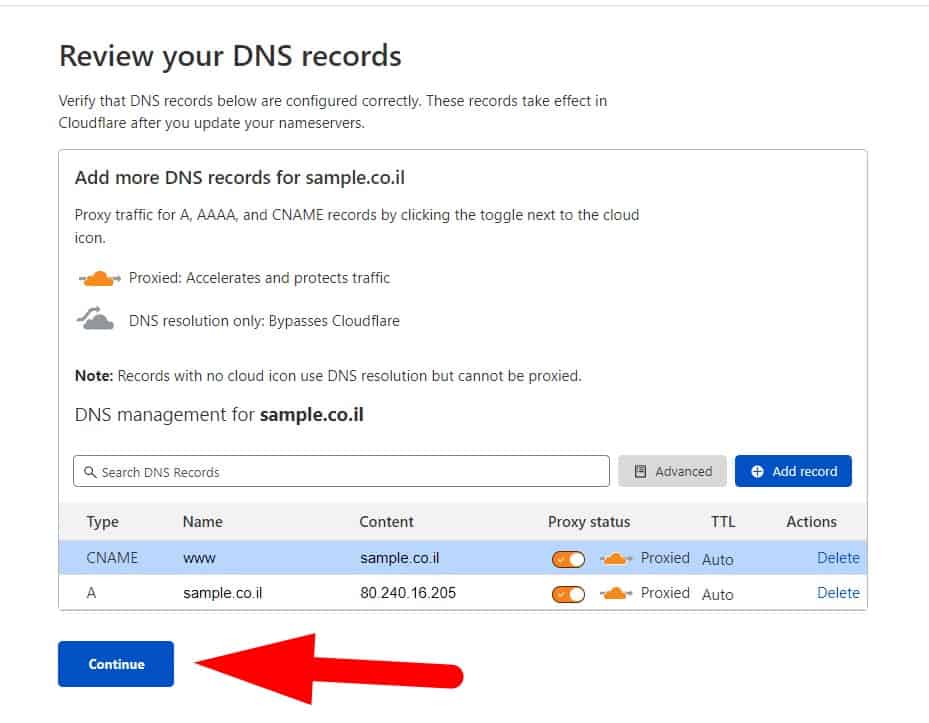Click the Proxy status column header
The image size is (929, 723).
click(589, 522)
